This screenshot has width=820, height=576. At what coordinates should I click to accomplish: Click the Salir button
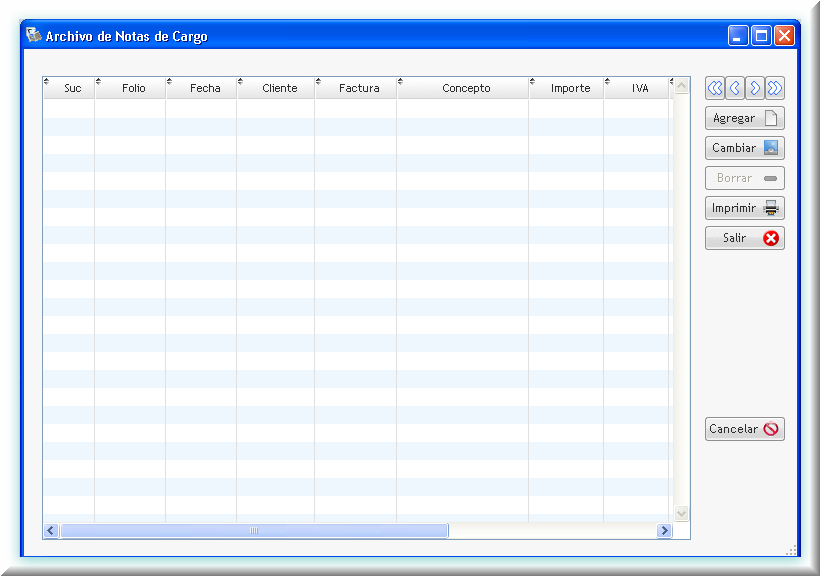click(745, 238)
